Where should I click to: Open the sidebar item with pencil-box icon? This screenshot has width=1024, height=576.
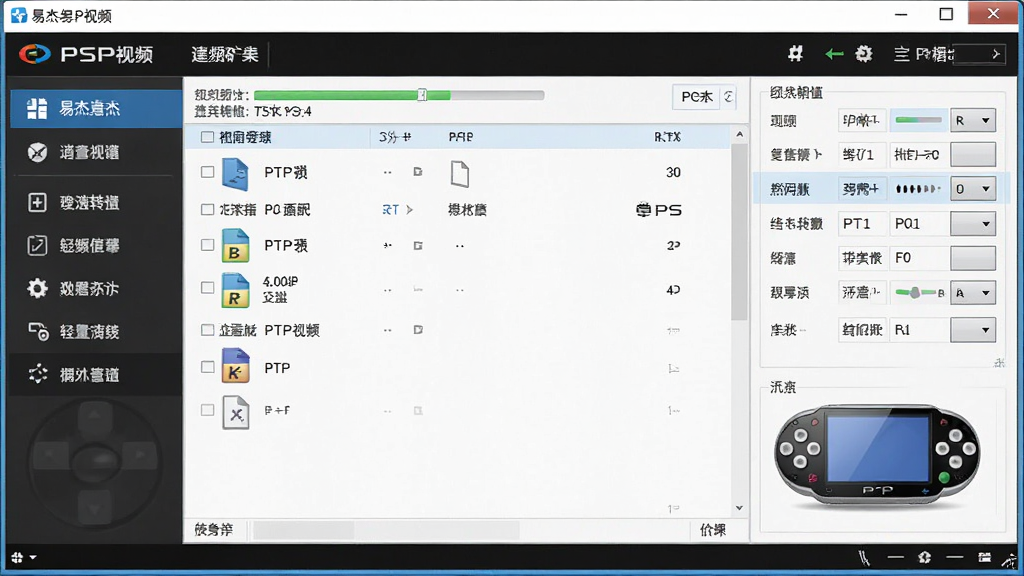coord(96,246)
